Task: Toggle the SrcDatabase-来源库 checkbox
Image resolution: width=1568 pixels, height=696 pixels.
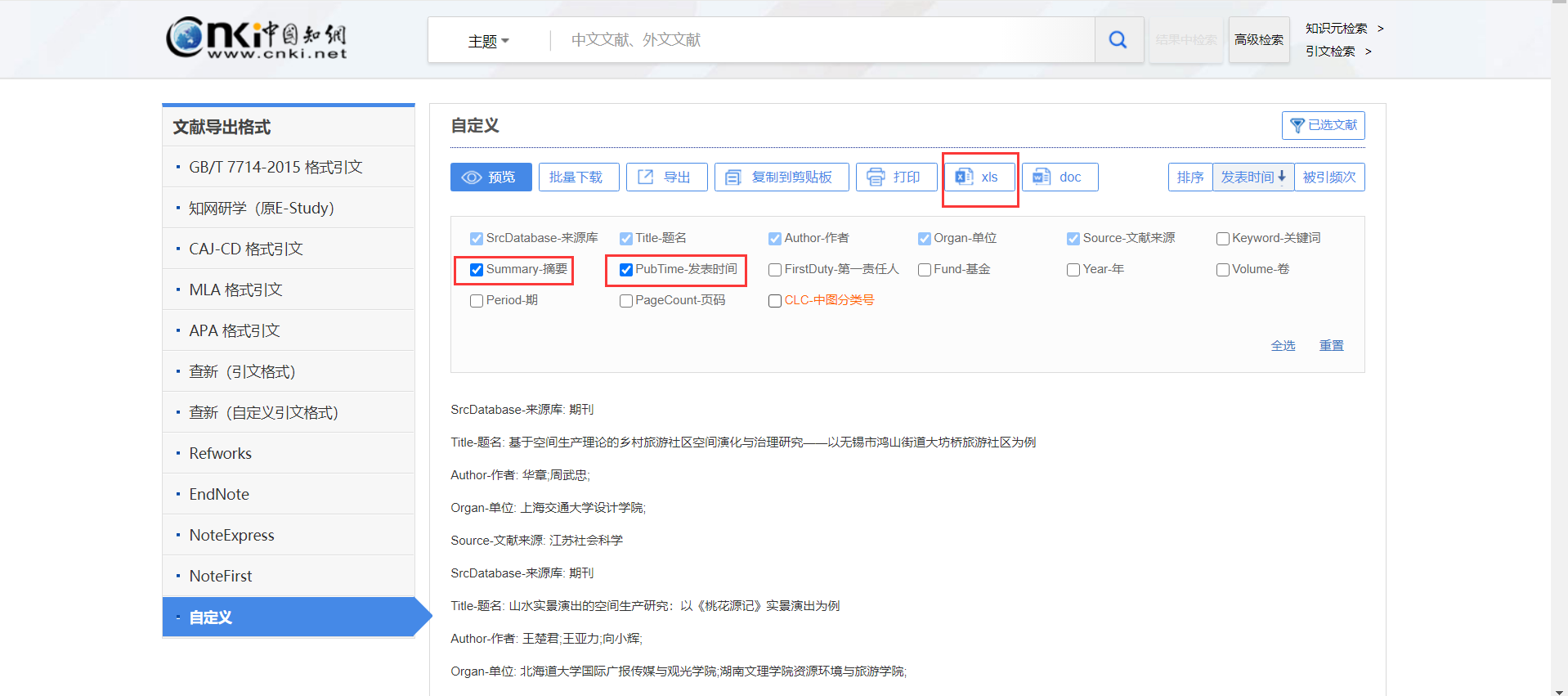Action: tap(477, 239)
